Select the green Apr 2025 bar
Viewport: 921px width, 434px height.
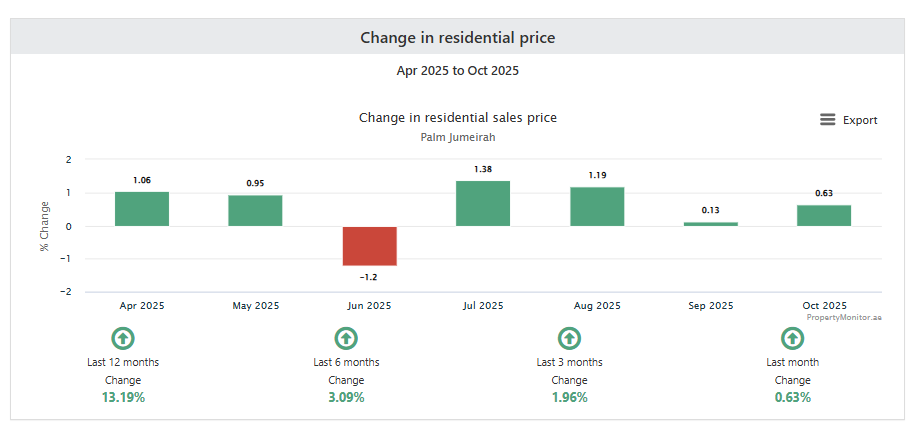[142, 209]
